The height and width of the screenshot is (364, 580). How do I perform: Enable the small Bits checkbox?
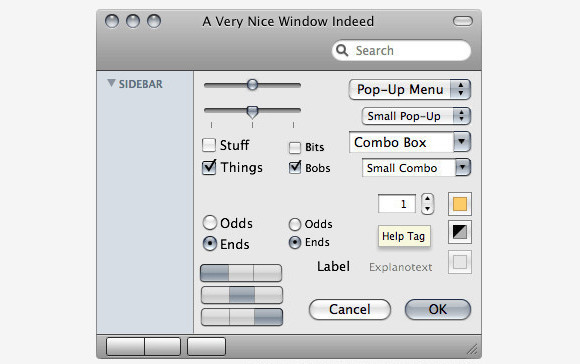pos(295,148)
